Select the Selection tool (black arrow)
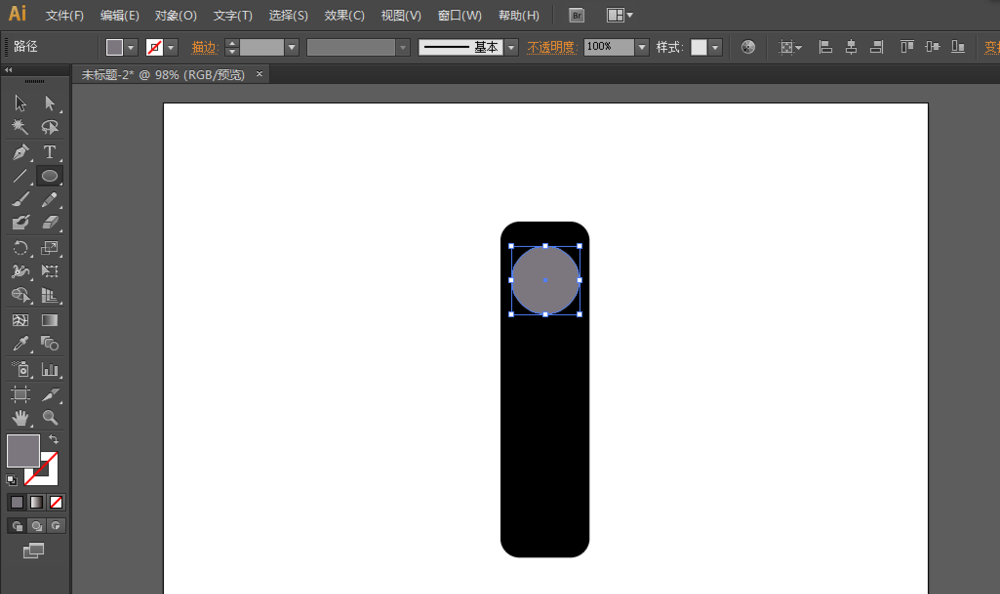This screenshot has width=1000, height=594. (20, 103)
